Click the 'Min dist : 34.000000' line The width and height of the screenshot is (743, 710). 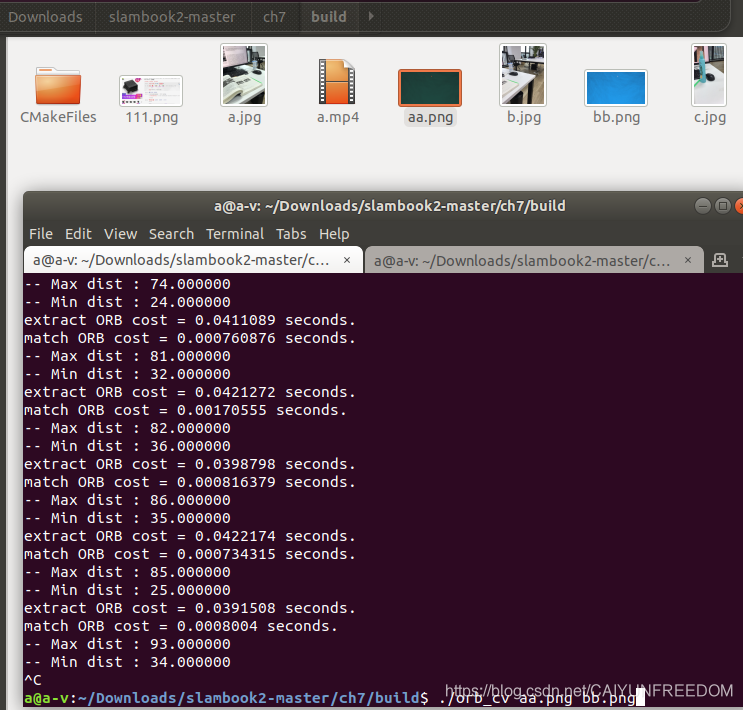127,663
